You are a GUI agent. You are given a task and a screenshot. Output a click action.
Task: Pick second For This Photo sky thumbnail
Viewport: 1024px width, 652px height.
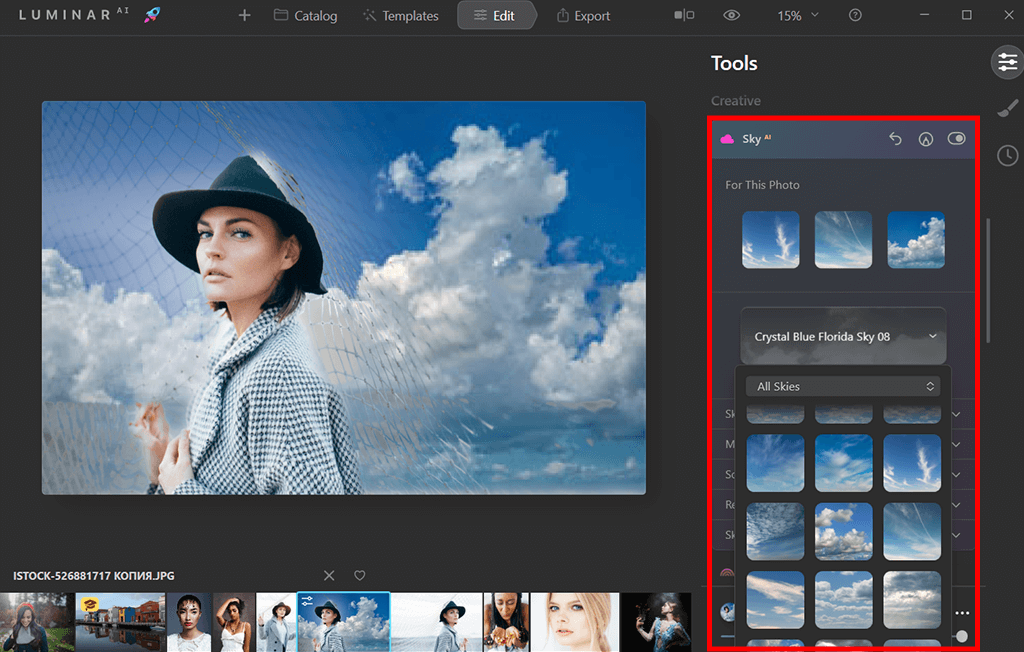click(x=843, y=239)
